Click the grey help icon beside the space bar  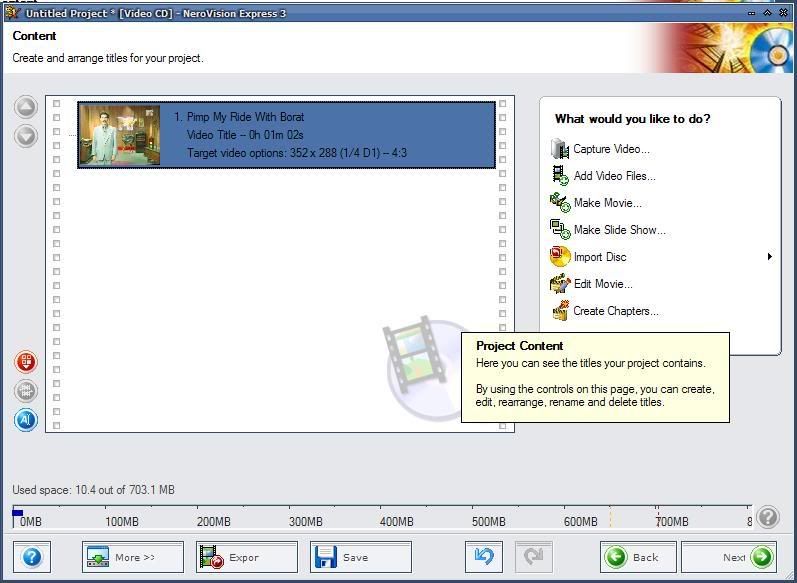click(768, 517)
